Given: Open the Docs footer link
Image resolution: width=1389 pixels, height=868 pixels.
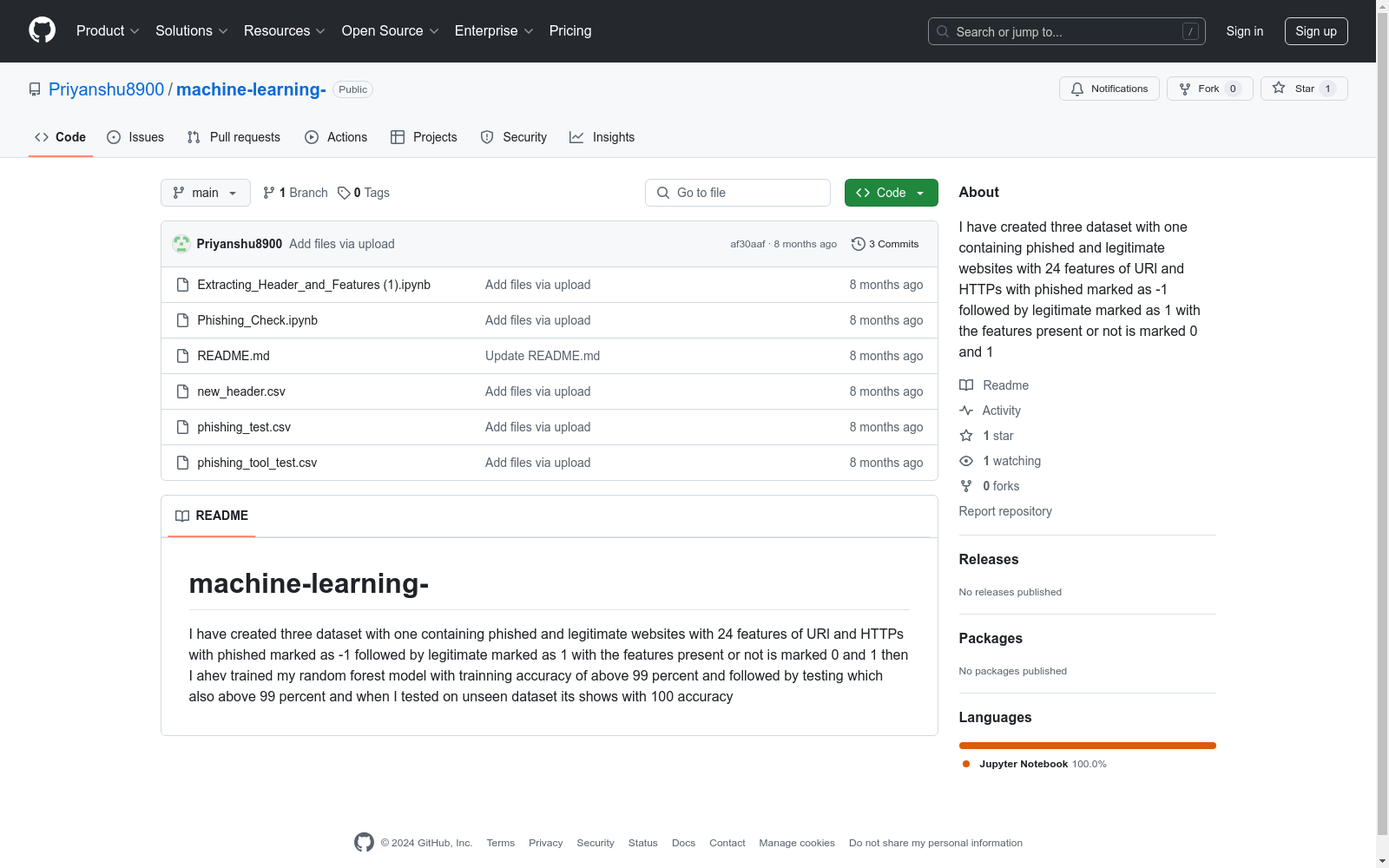Looking at the screenshot, I should pyautogui.click(x=684, y=843).
